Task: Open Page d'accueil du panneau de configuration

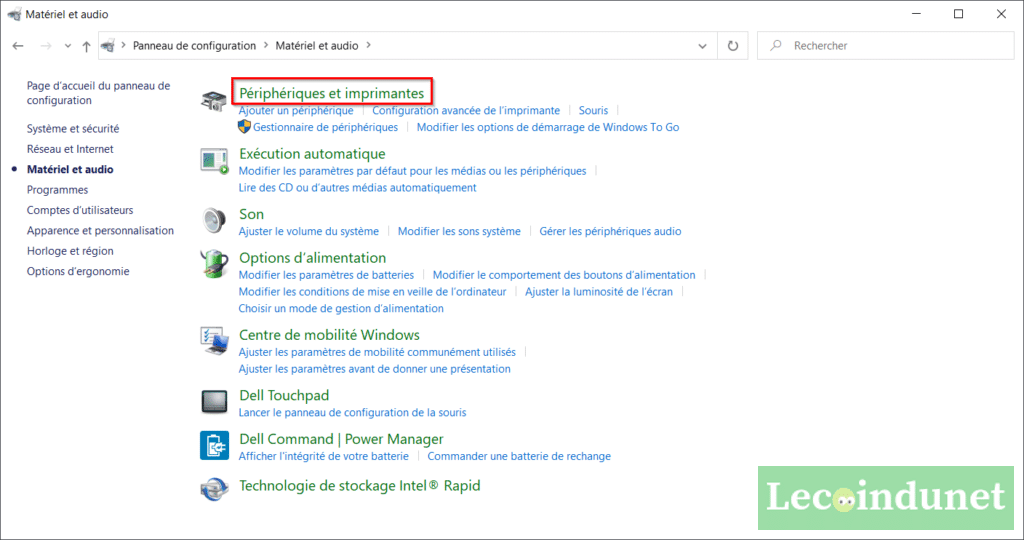Action: (x=98, y=93)
